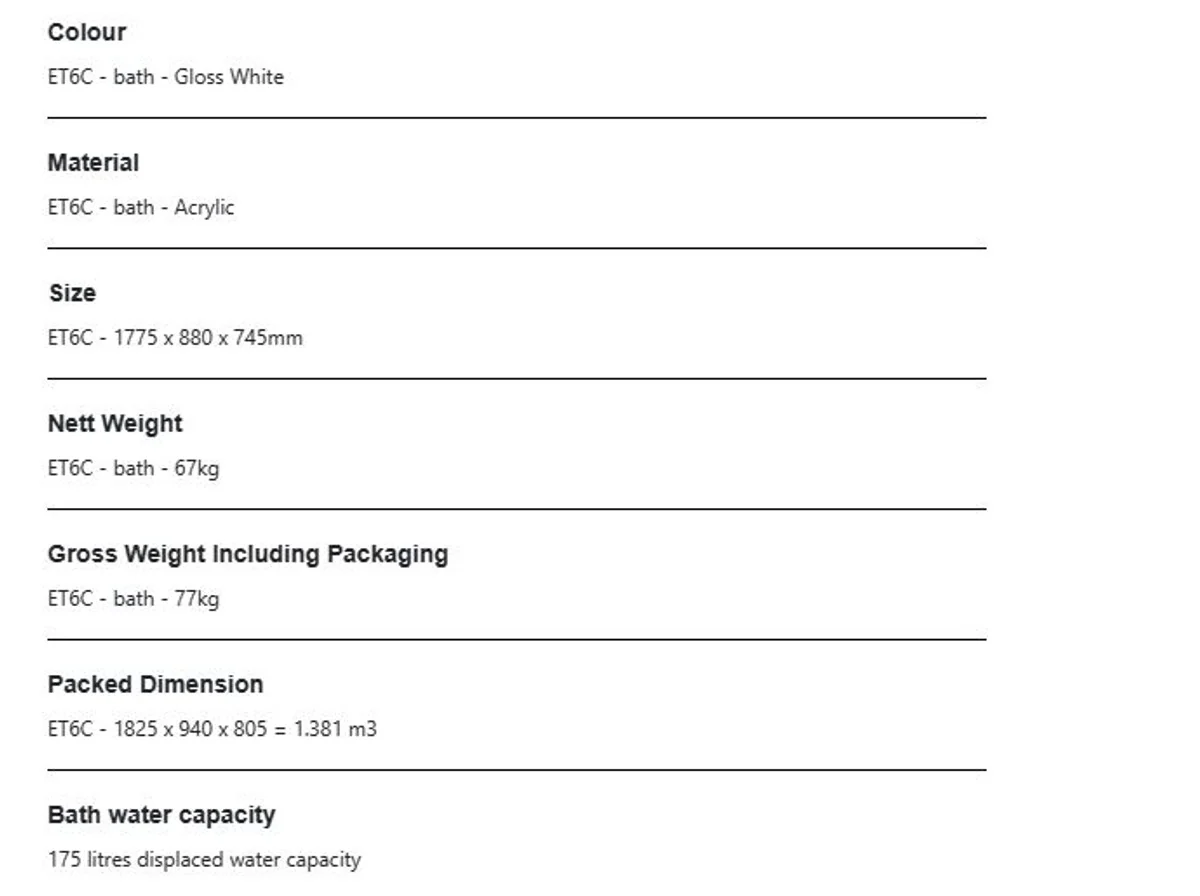Click the Colour heading
The width and height of the screenshot is (1200, 896).
87,32
